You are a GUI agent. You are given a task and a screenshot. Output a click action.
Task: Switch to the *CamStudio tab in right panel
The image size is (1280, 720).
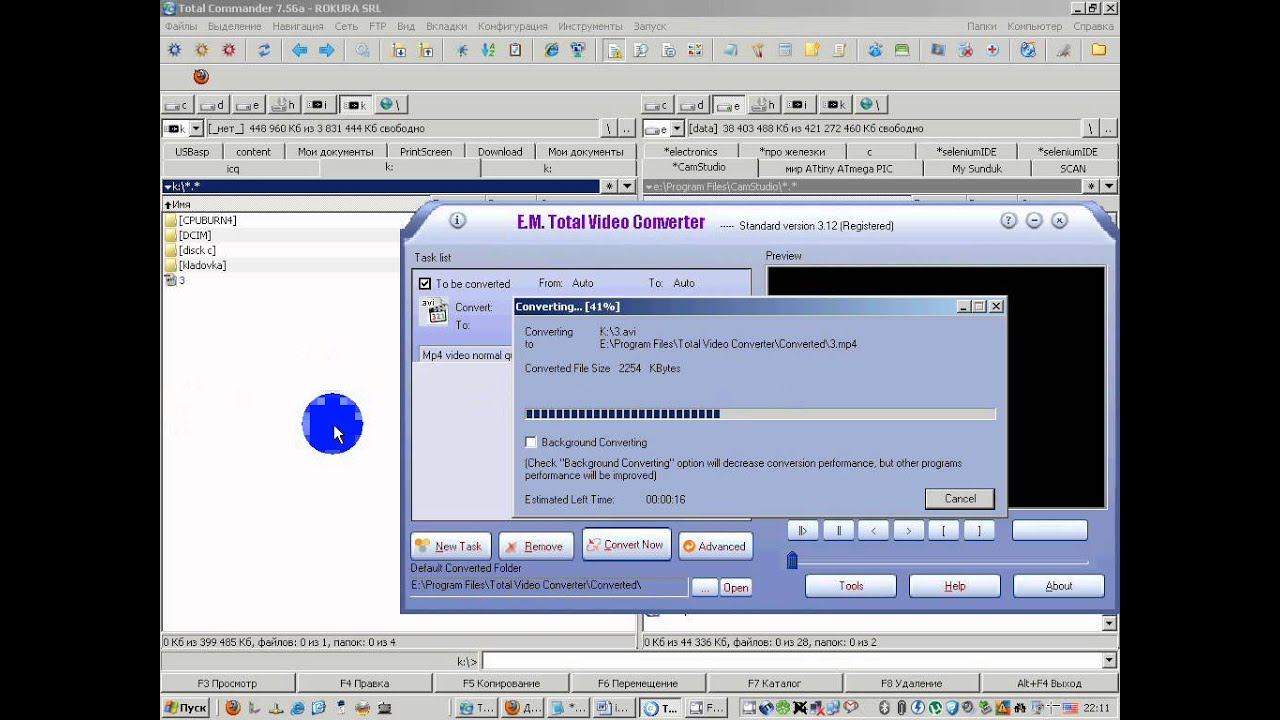click(x=699, y=168)
